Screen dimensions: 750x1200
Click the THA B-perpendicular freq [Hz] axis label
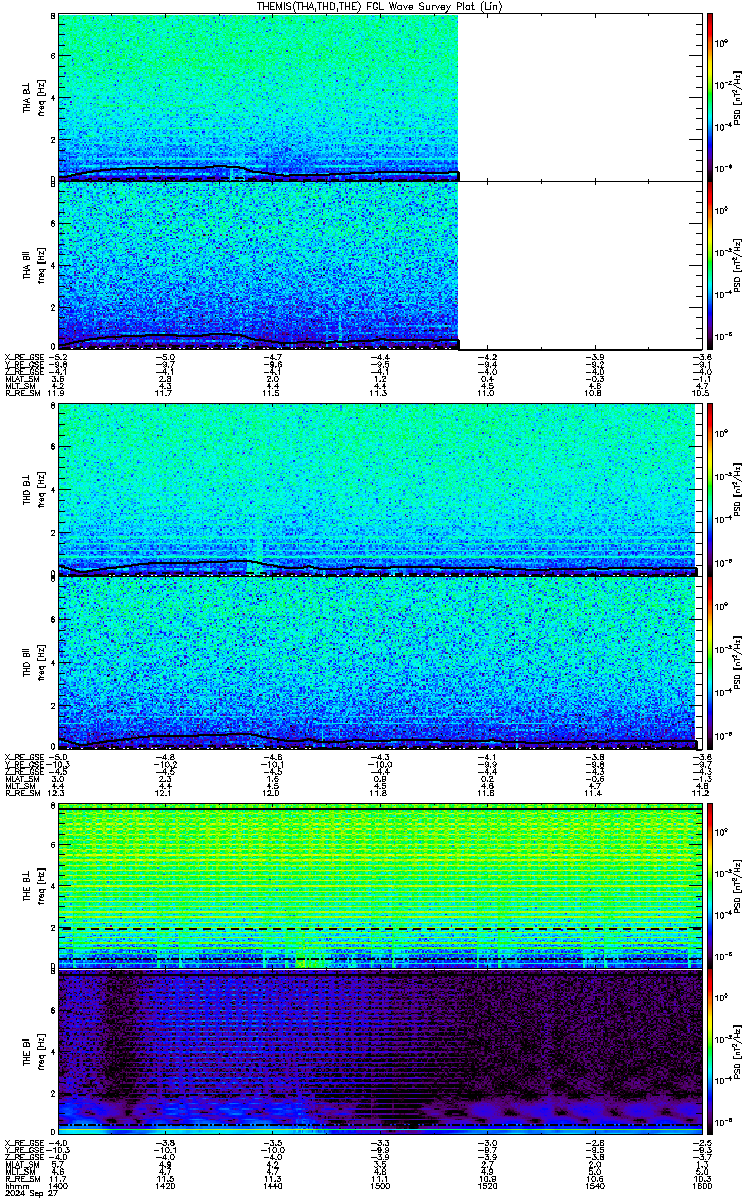point(44,97)
